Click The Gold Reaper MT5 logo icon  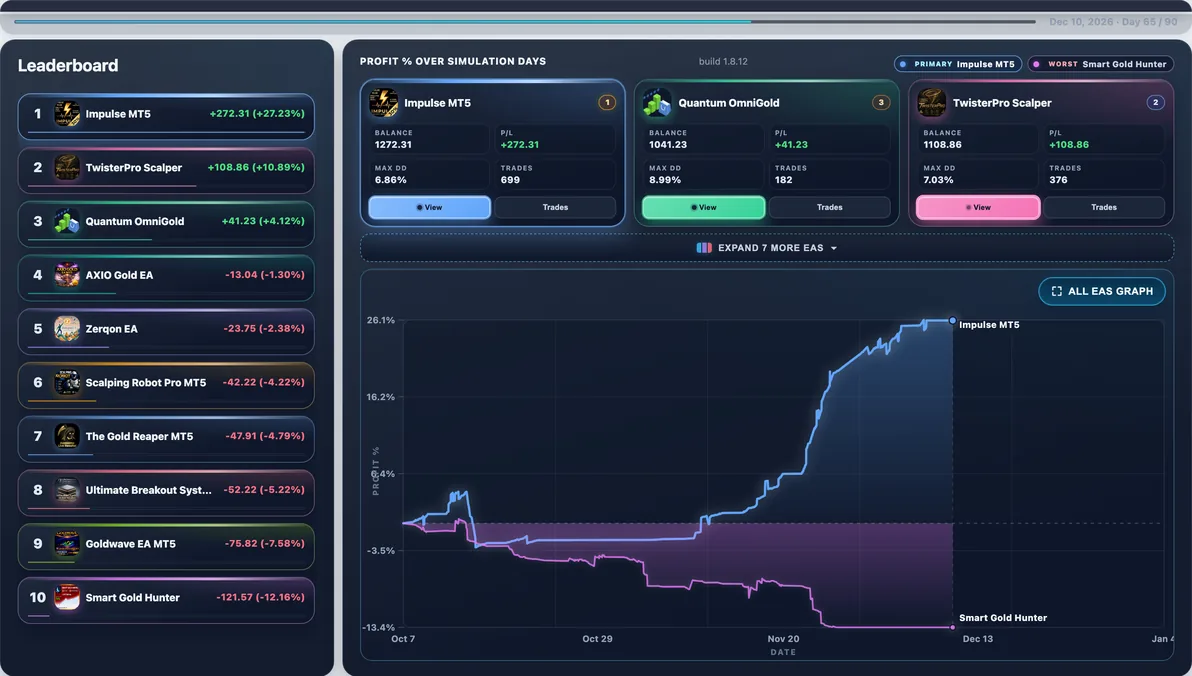[x=67, y=436]
